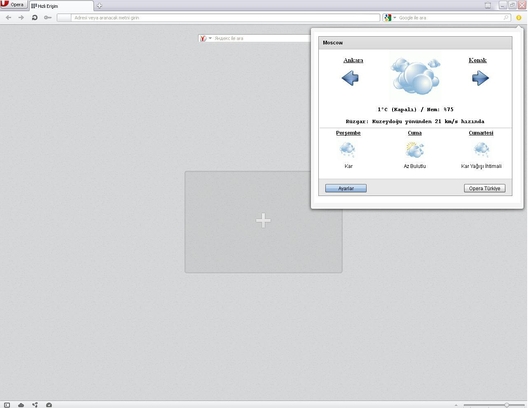Open Cuma forecast link

pyautogui.click(x=415, y=133)
